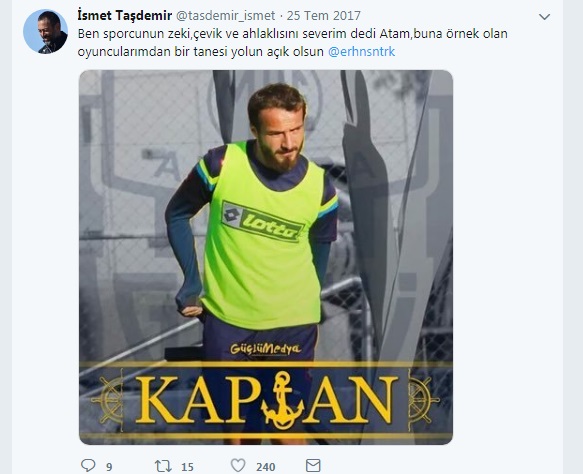
Task: Click the like count 240
Action: point(265,467)
